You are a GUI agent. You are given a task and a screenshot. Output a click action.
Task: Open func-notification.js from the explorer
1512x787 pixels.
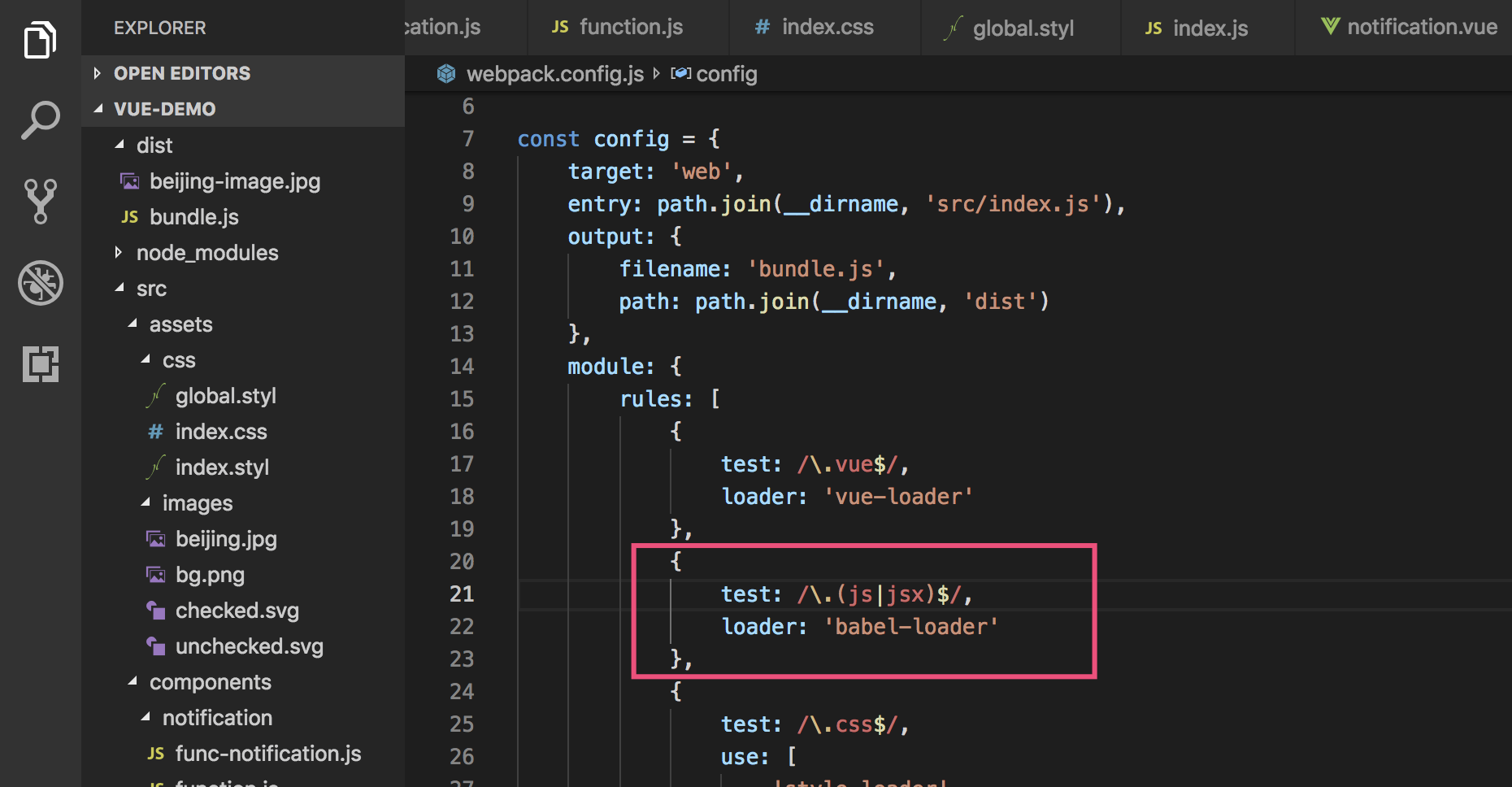(x=269, y=753)
